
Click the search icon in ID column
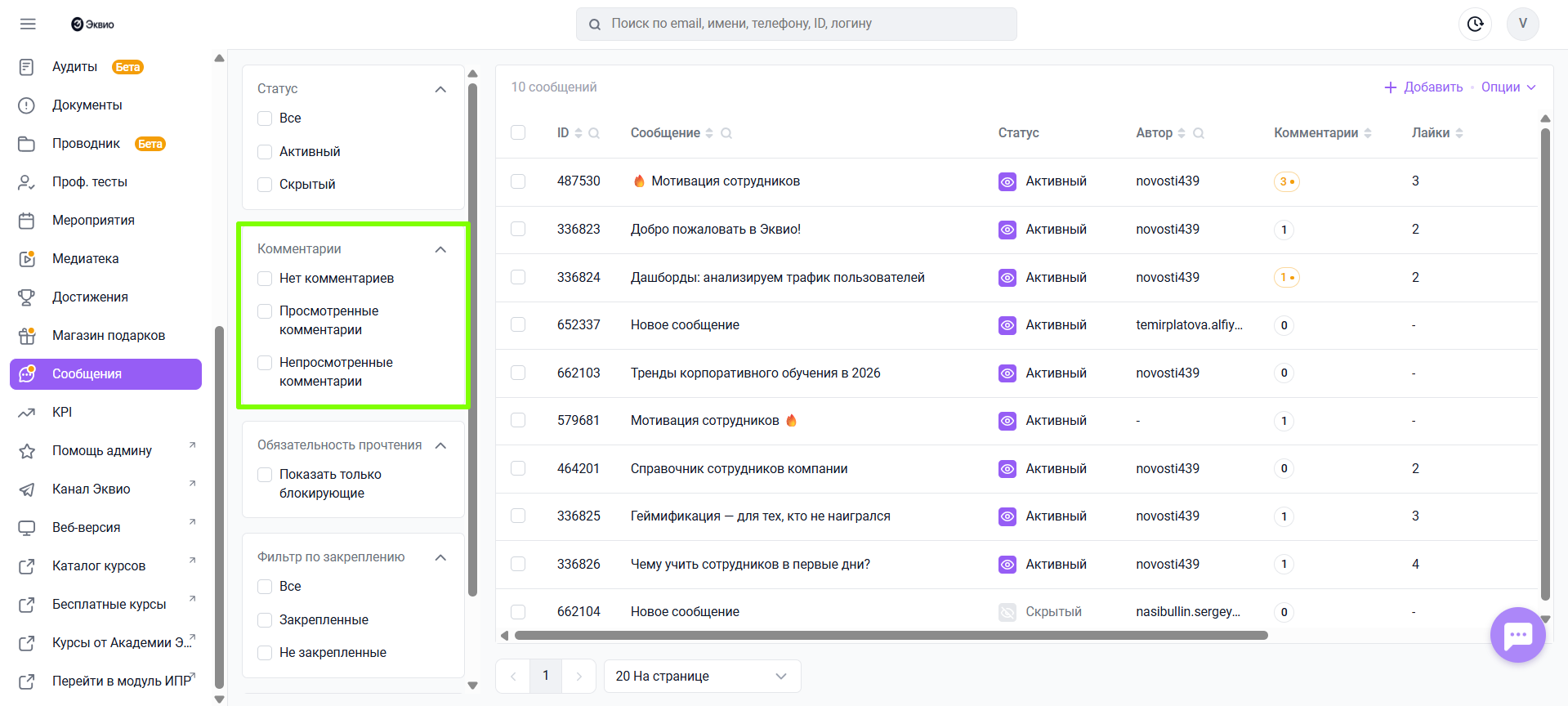pos(594,133)
